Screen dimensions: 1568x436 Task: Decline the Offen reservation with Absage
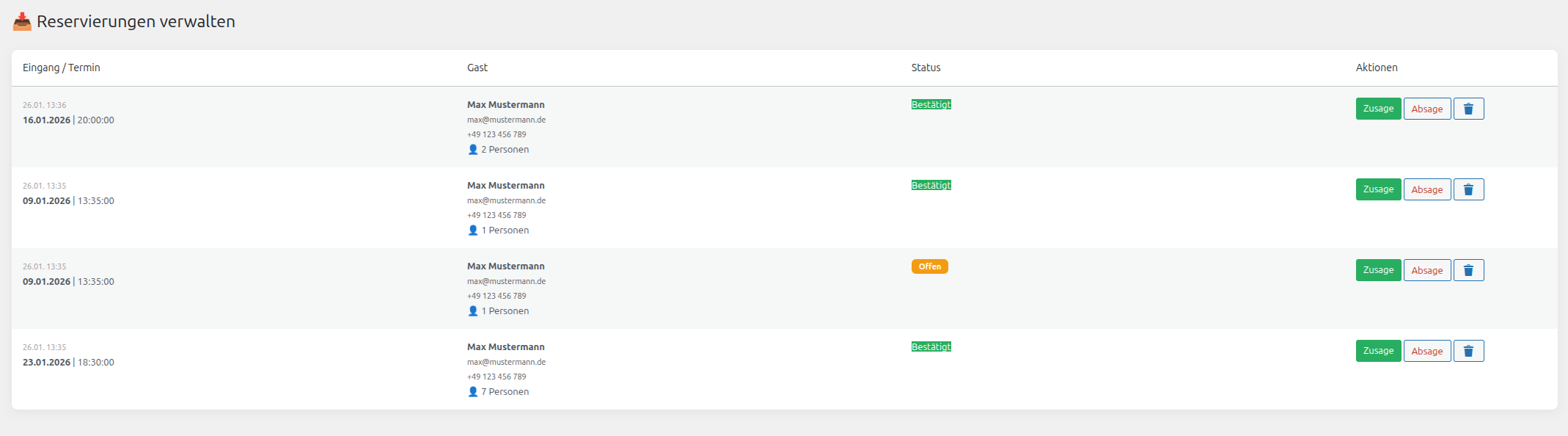[x=1426, y=270]
